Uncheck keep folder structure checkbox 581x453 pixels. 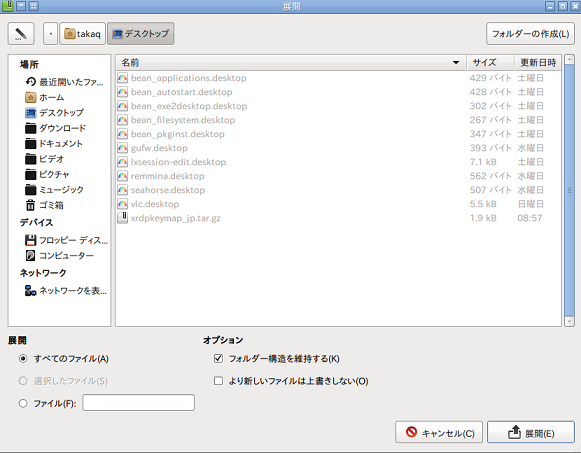pyautogui.click(x=218, y=359)
